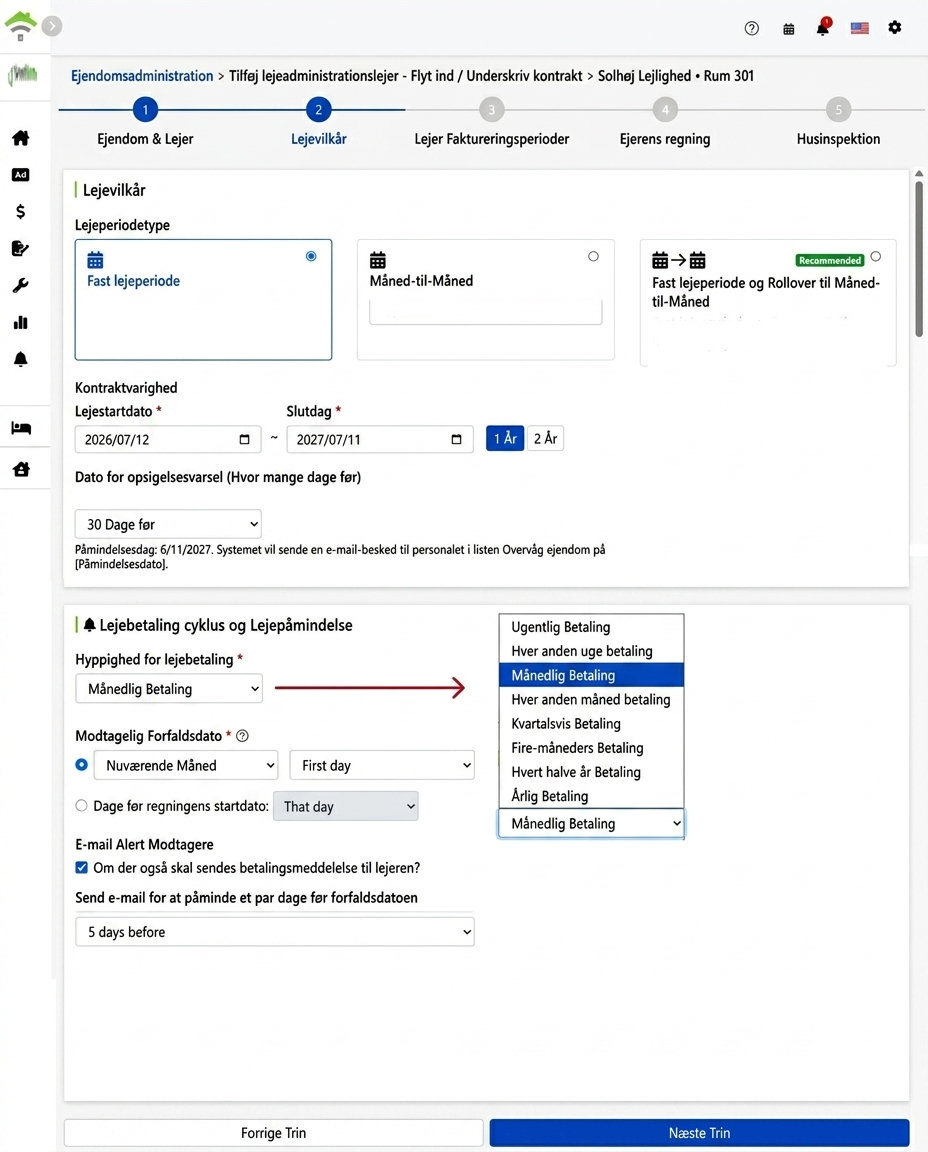928x1152 pixels.
Task: Choose Hver anden måned betaling option
Action: pos(591,699)
